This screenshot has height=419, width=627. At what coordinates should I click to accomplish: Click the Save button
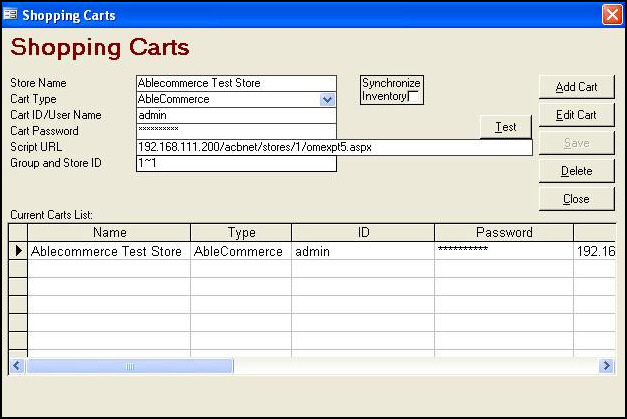tap(576, 143)
